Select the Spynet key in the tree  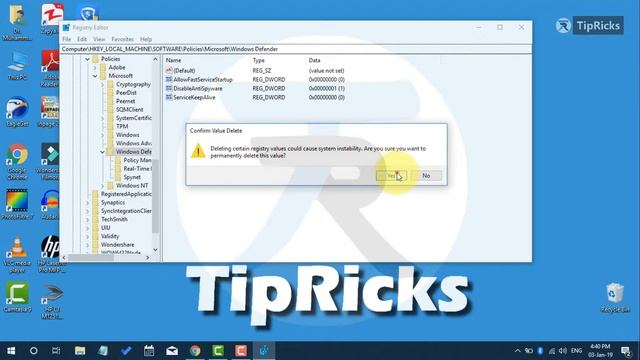[132, 177]
